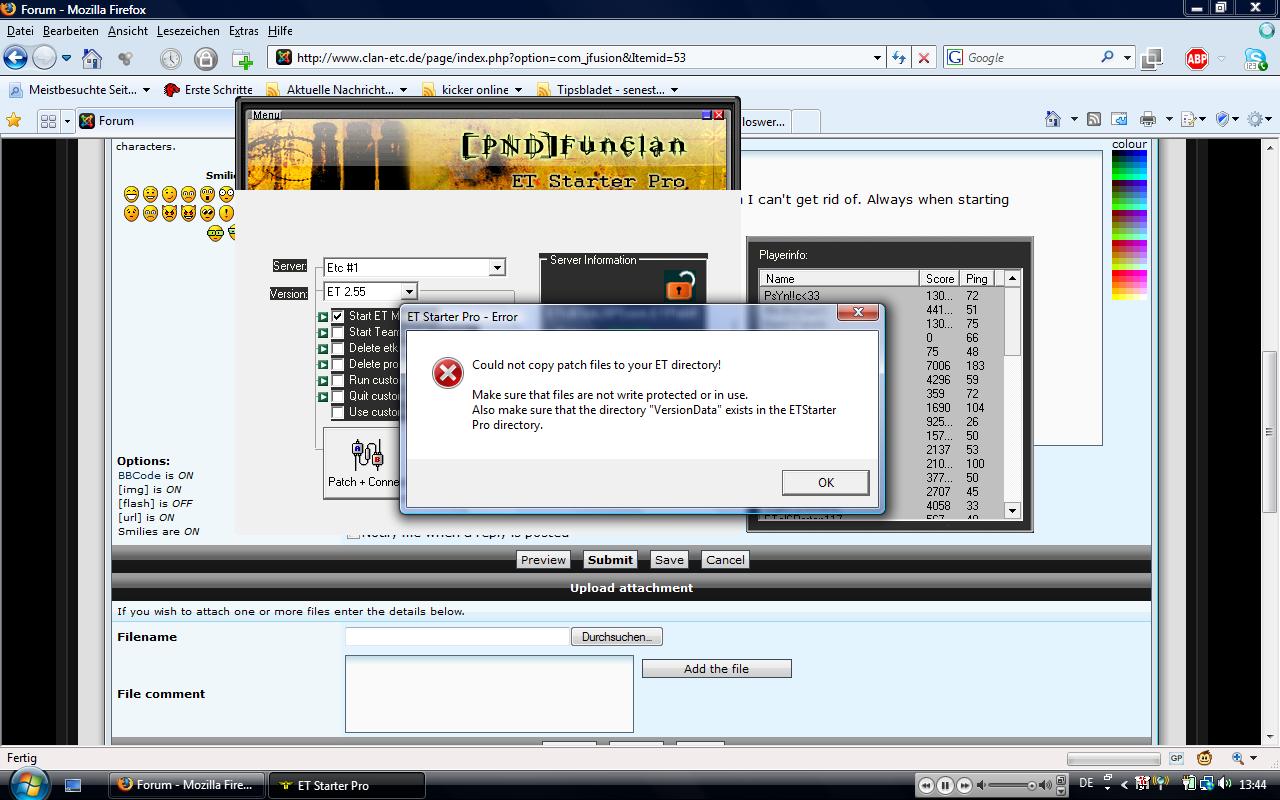Stop page loading with red X
The image size is (1280, 800).
924,58
